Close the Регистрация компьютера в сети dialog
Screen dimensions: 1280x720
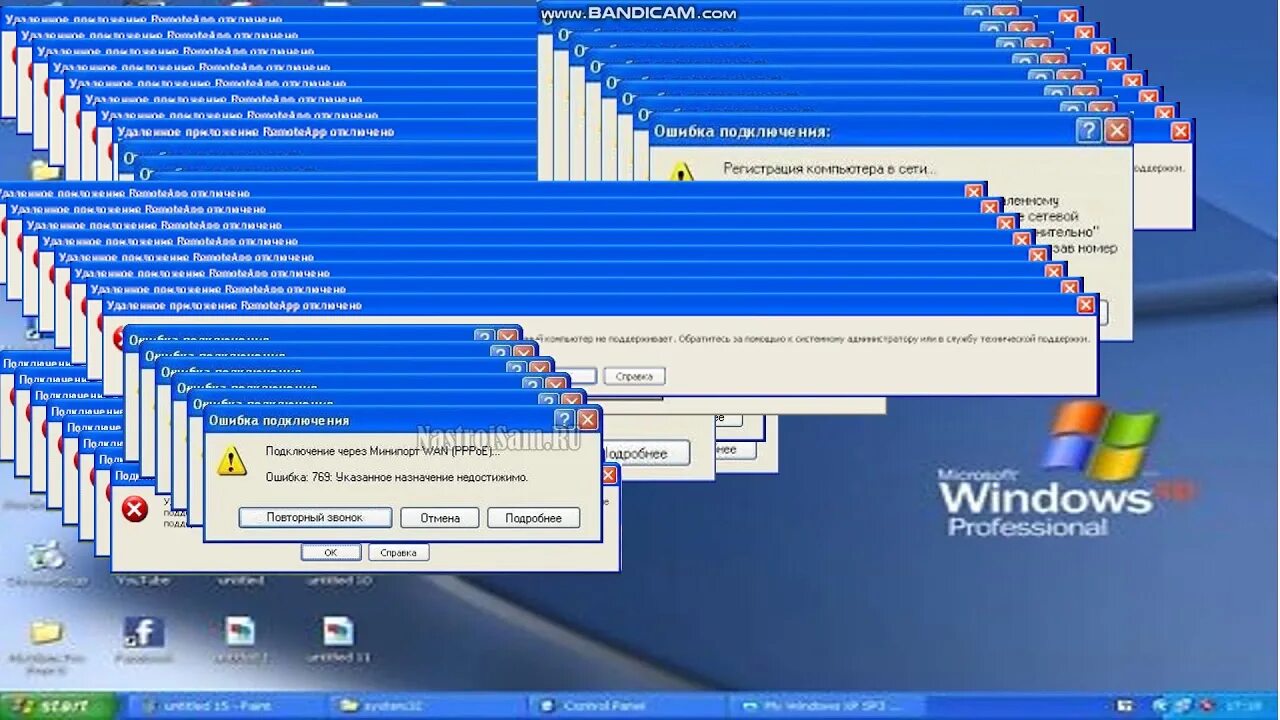1117,131
